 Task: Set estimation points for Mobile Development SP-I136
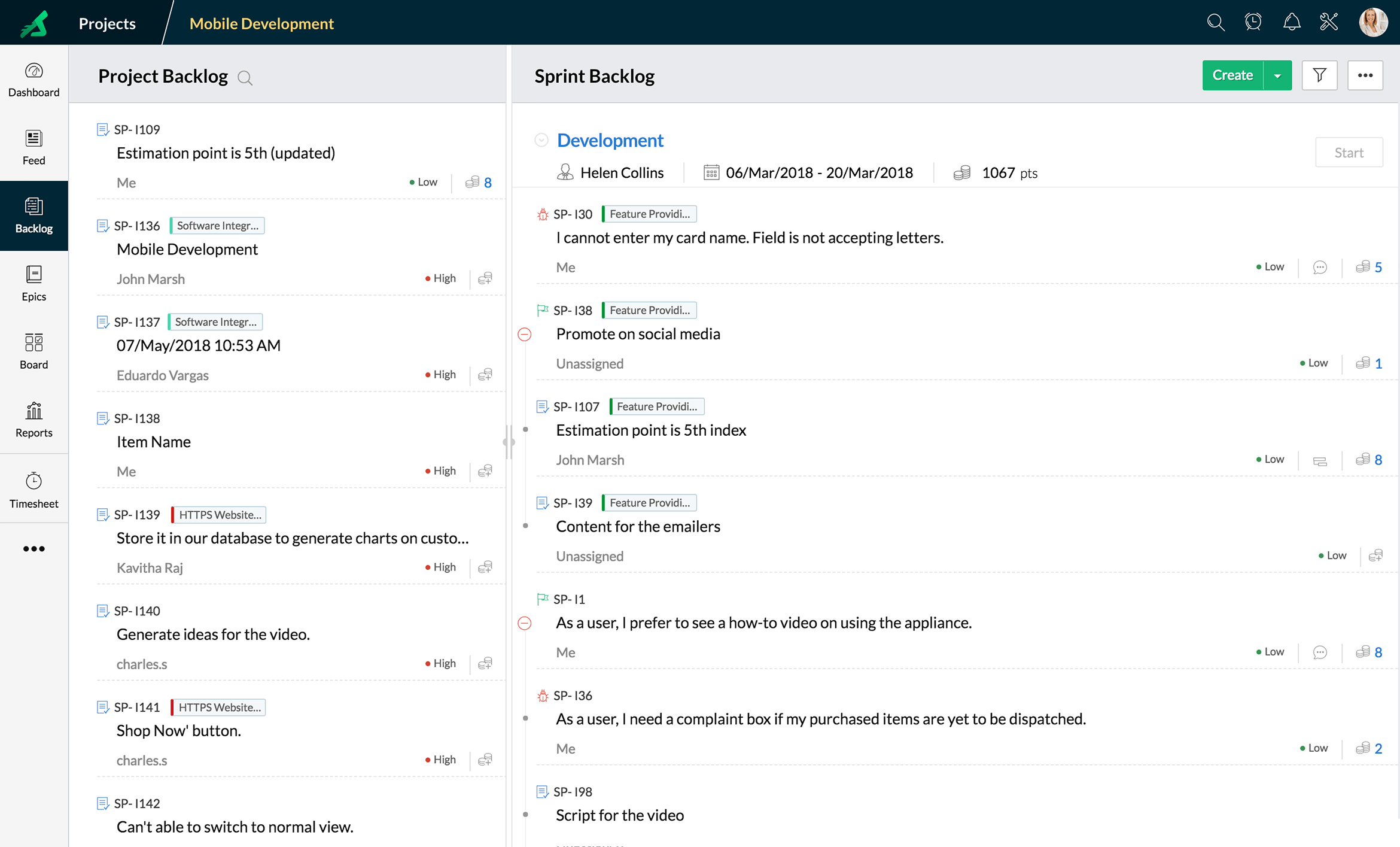tap(485, 278)
